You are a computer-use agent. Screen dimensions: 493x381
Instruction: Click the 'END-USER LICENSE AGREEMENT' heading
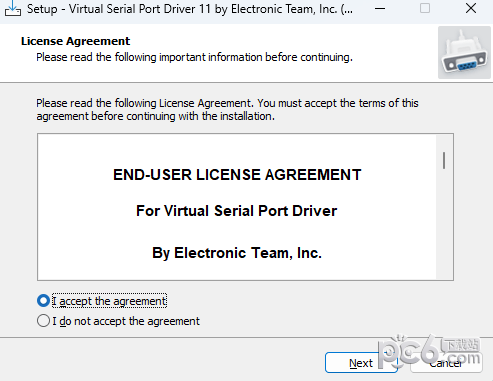[237, 175]
